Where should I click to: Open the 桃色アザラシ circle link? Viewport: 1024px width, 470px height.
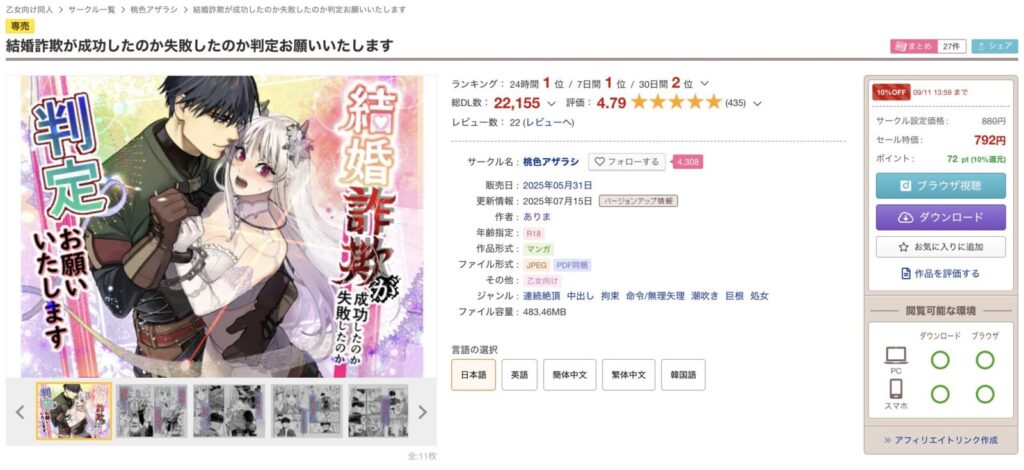pyautogui.click(x=551, y=162)
